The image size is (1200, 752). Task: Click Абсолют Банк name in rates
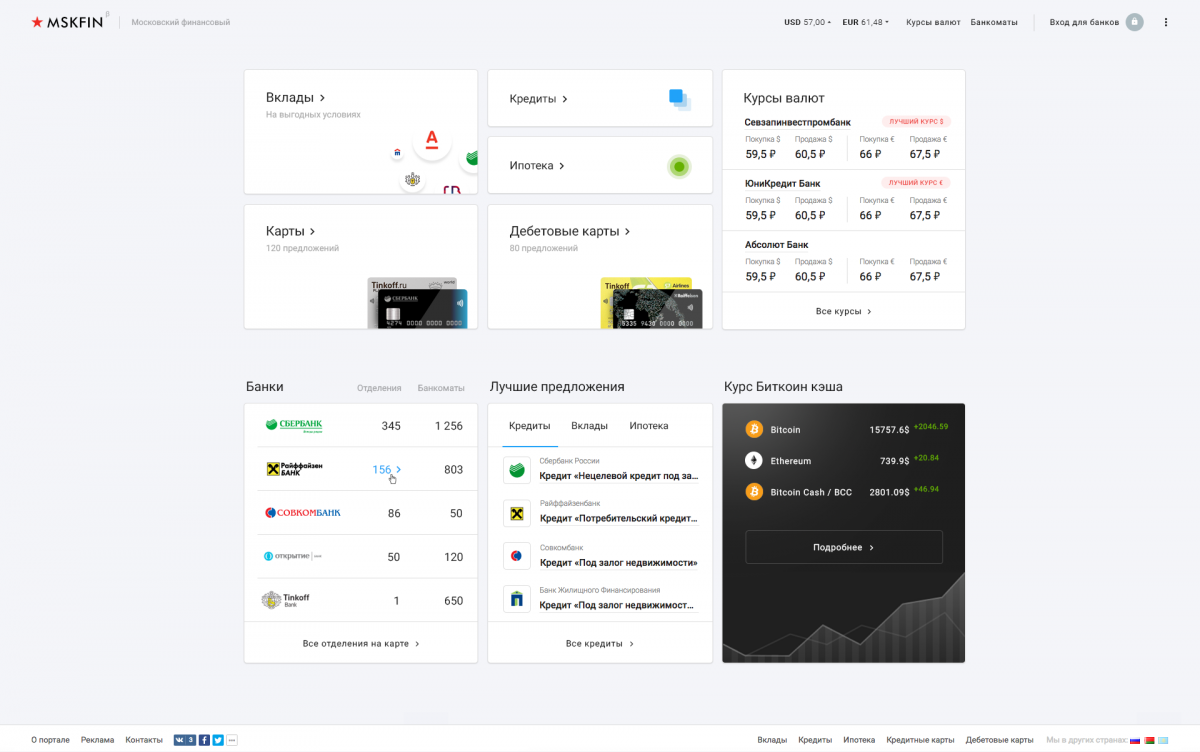(x=777, y=244)
